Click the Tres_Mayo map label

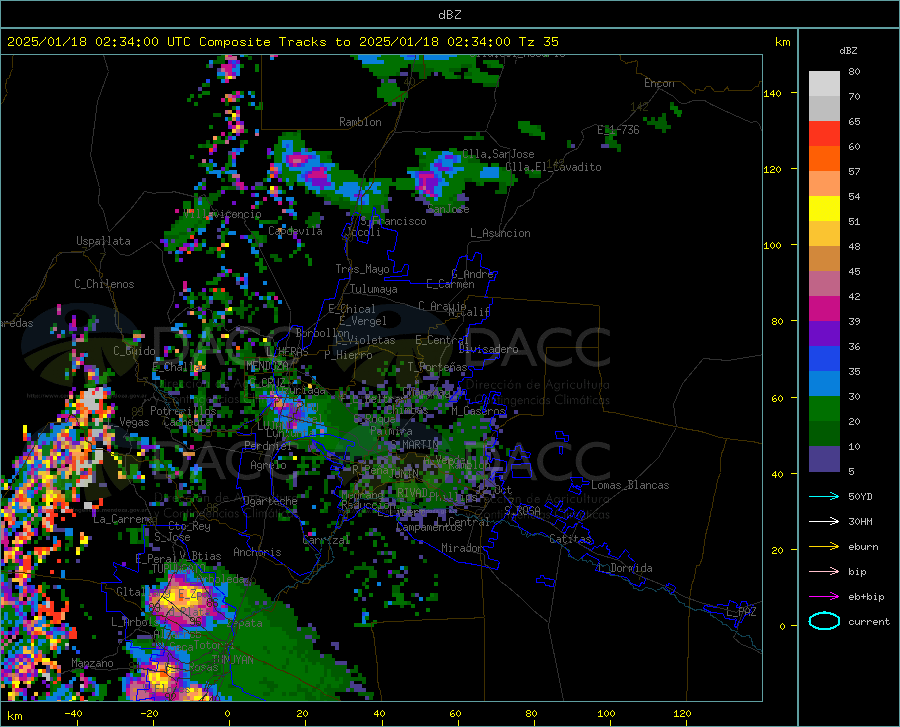pyautogui.click(x=362, y=269)
